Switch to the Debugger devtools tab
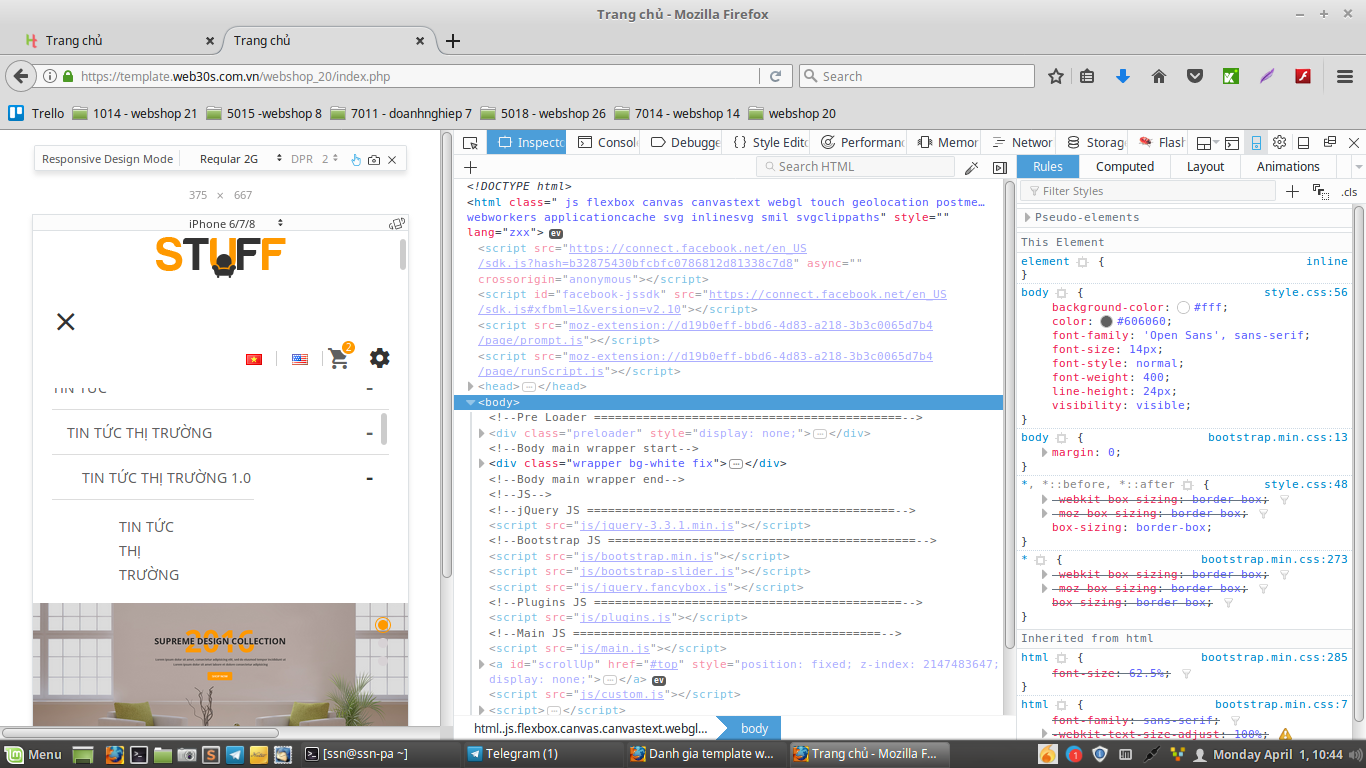1366x768 pixels. 685,143
